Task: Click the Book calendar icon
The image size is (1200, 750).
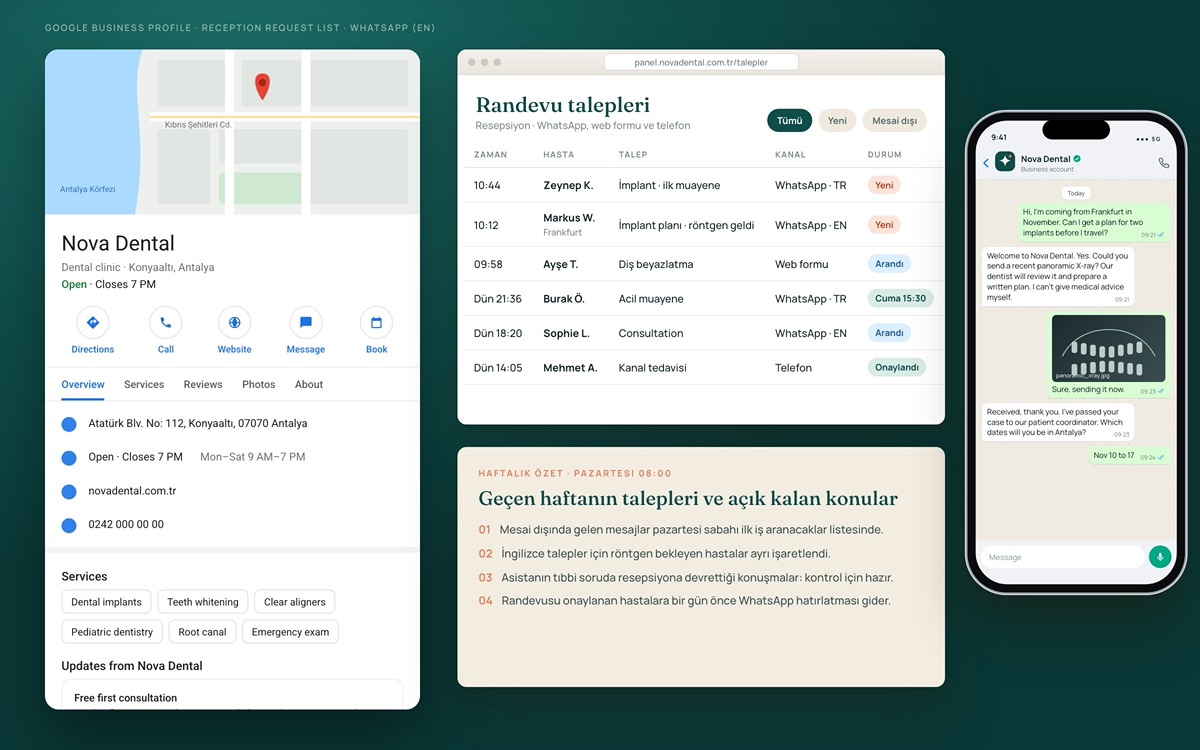Action: [x=377, y=323]
